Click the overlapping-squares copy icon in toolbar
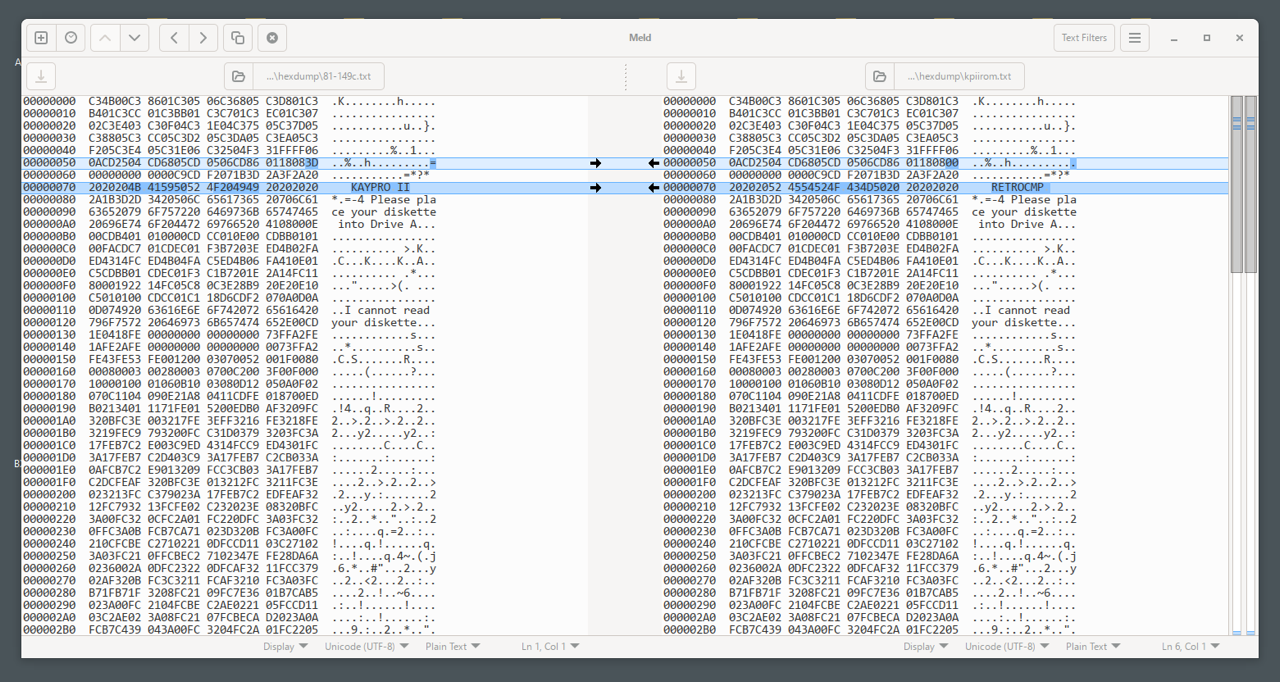 coord(238,38)
